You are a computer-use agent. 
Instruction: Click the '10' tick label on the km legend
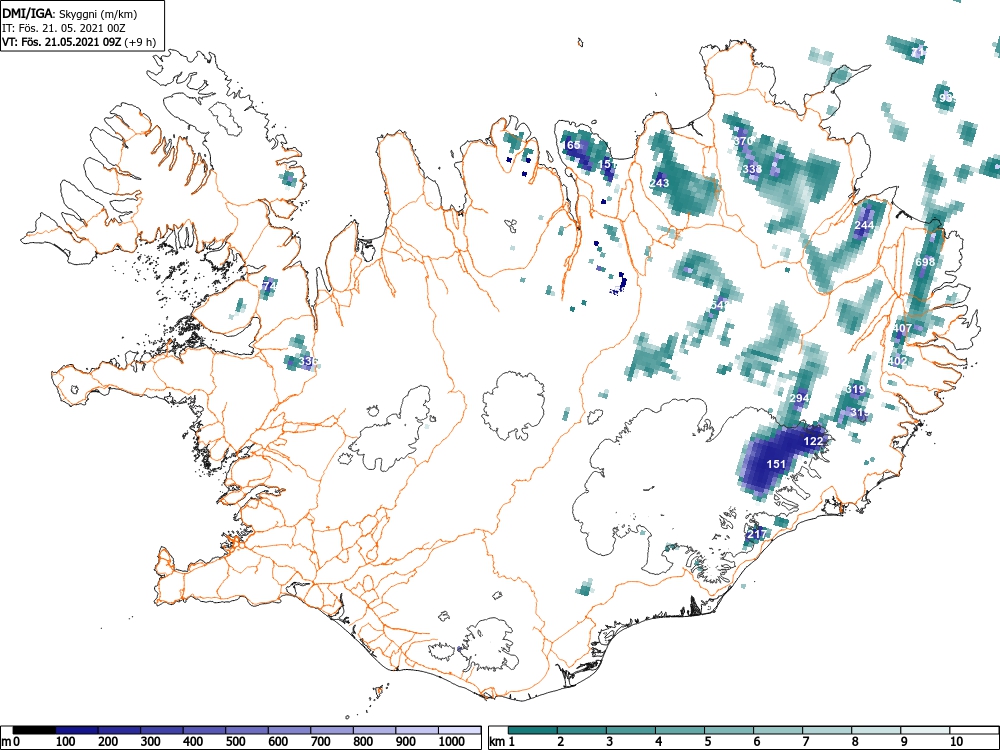pyautogui.click(x=956, y=742)
